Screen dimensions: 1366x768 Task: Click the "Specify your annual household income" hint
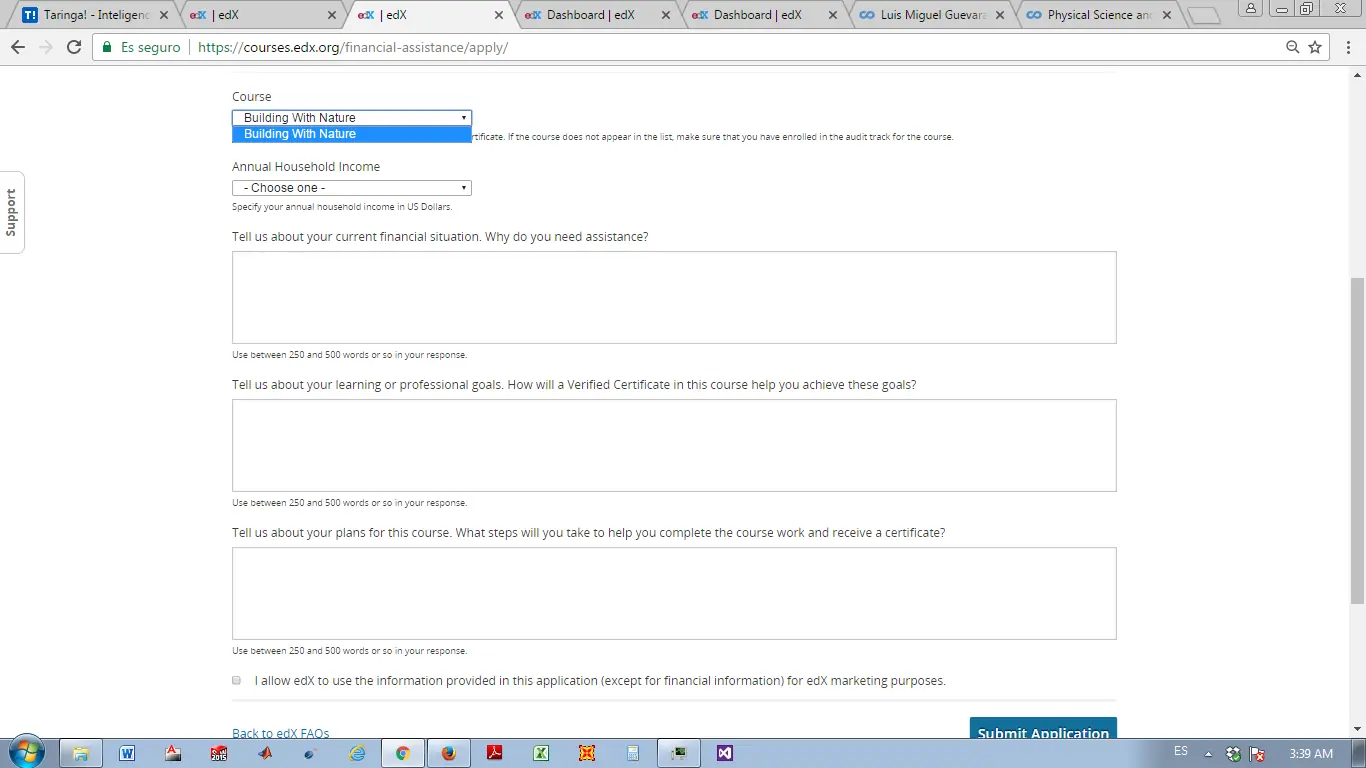coord(342,207)
